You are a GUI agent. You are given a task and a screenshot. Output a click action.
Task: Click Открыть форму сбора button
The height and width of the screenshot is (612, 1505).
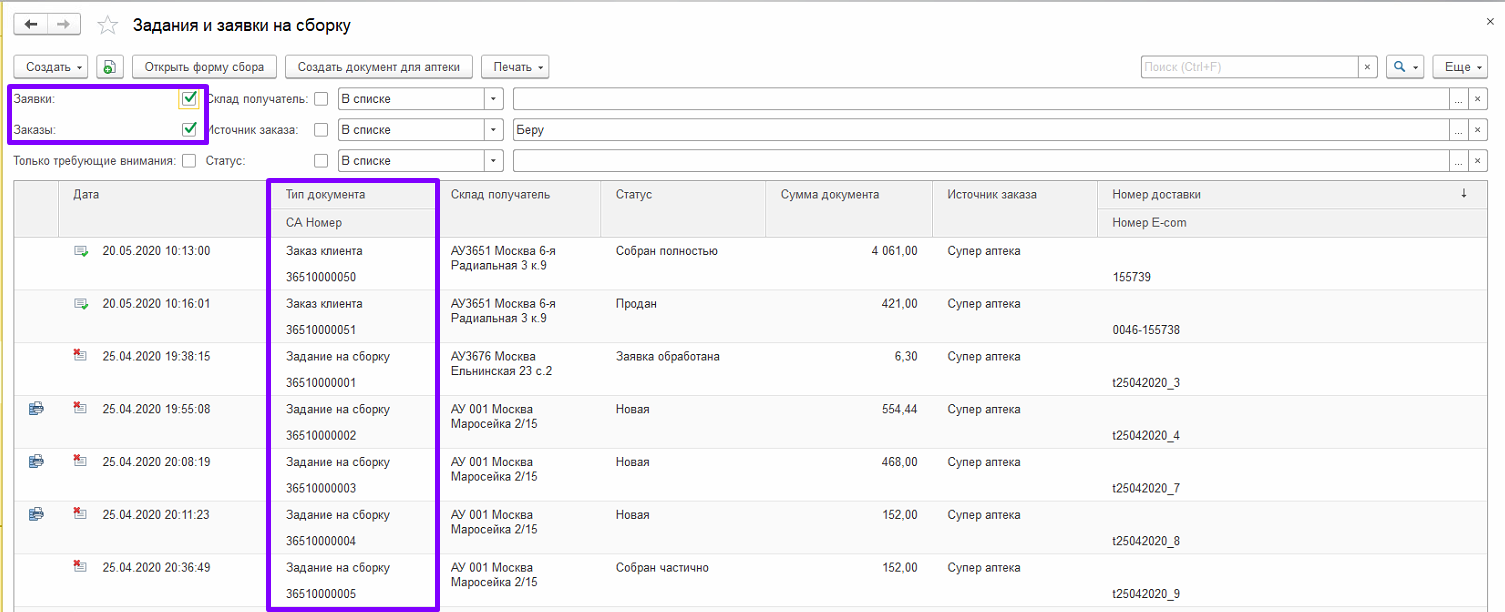tap(204, 67)
